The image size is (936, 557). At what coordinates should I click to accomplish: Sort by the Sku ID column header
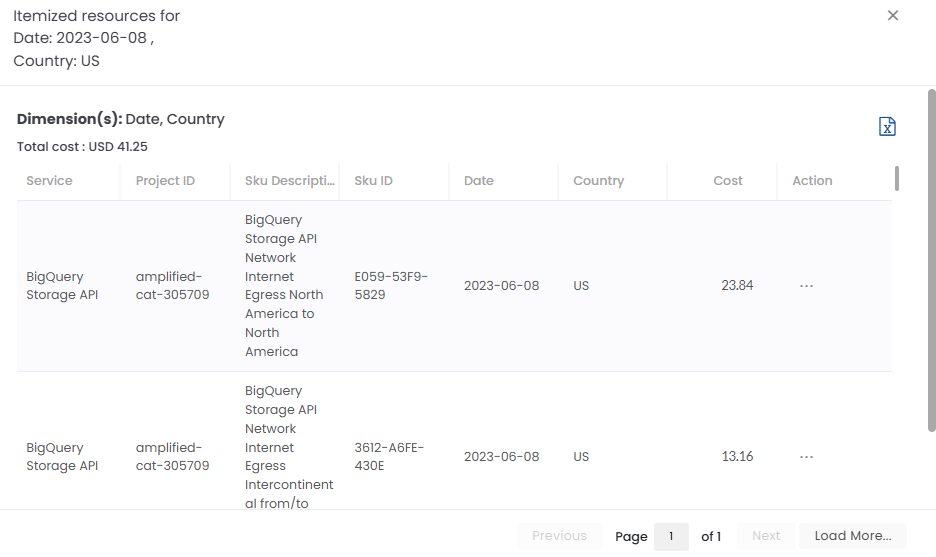tap(373, 181)
